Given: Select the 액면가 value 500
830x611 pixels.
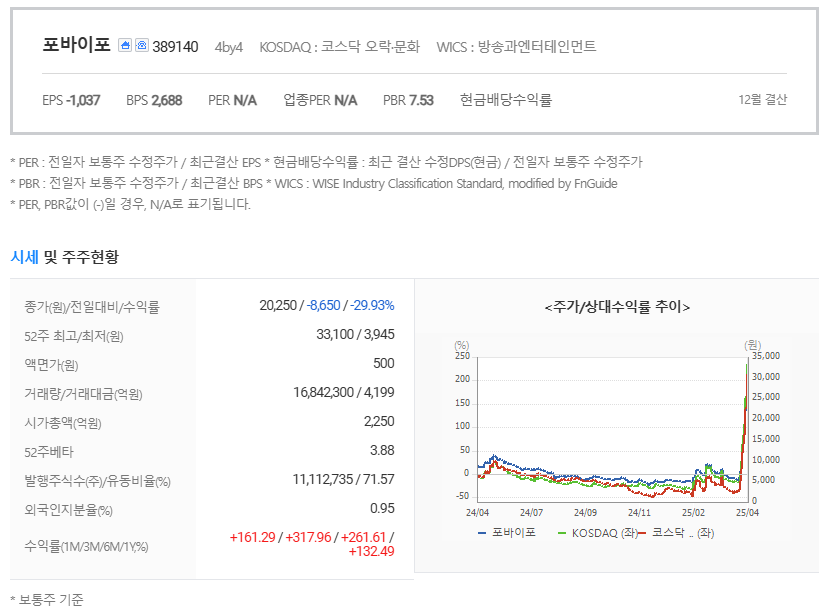Looking at the screenshot, I should pos(384,363).
